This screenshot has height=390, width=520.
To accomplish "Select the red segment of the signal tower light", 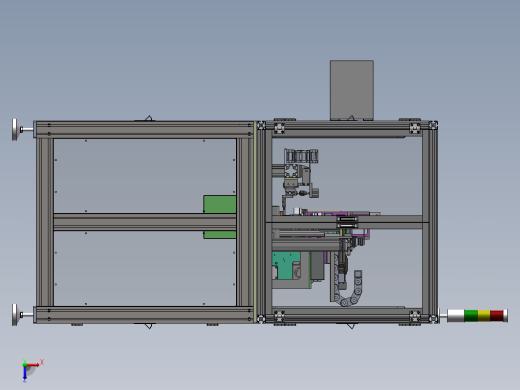I will 497,316.
